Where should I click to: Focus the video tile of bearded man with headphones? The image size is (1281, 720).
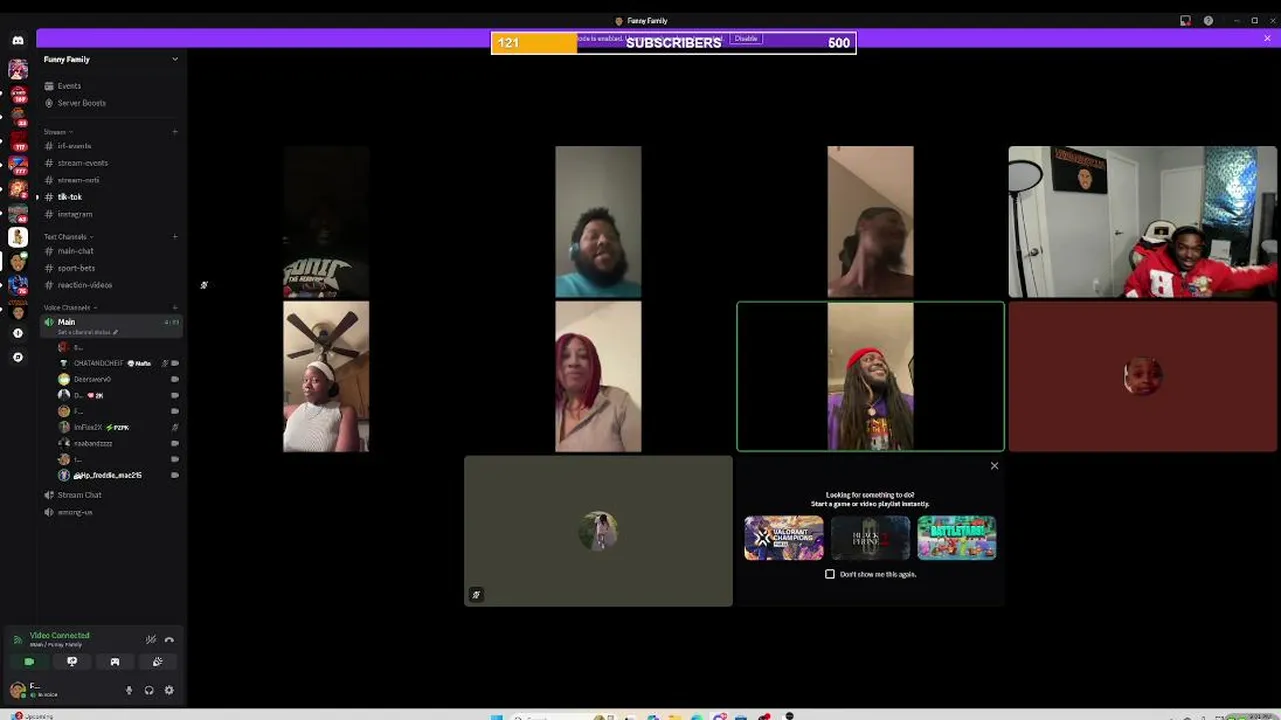(598, 222)
